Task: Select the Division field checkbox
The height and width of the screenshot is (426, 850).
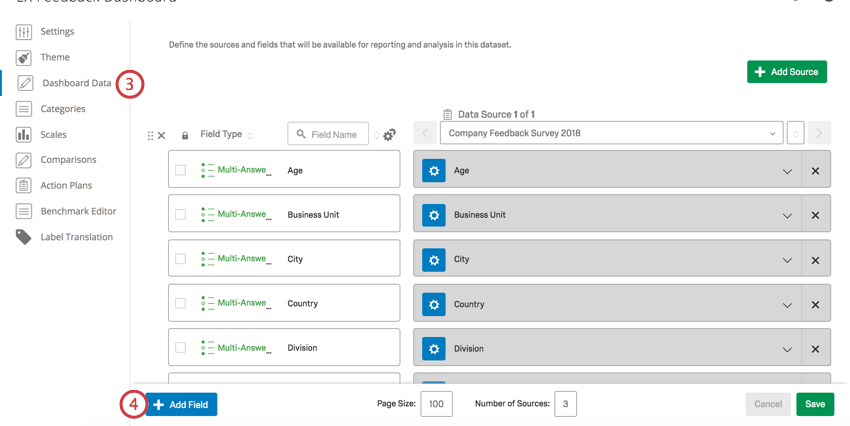Action: pos(180,348)
